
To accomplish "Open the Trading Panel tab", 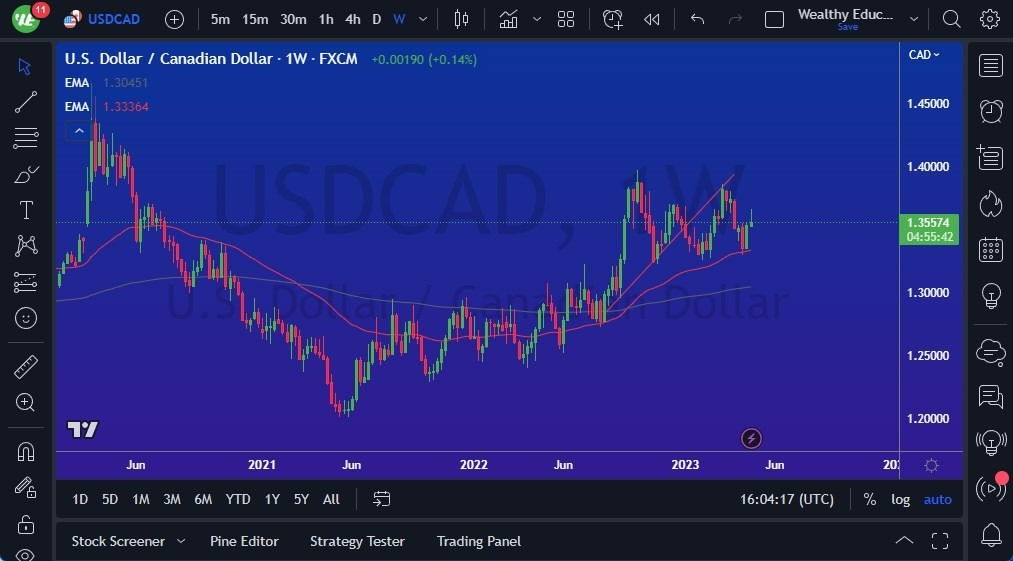I will (x=479, y=541).
